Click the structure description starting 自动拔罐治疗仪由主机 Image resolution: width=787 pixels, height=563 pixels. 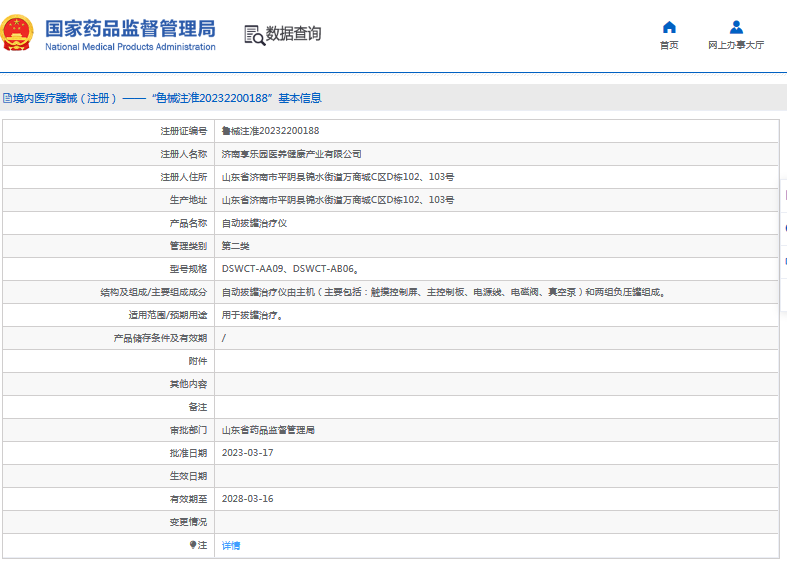pos(444,292)
